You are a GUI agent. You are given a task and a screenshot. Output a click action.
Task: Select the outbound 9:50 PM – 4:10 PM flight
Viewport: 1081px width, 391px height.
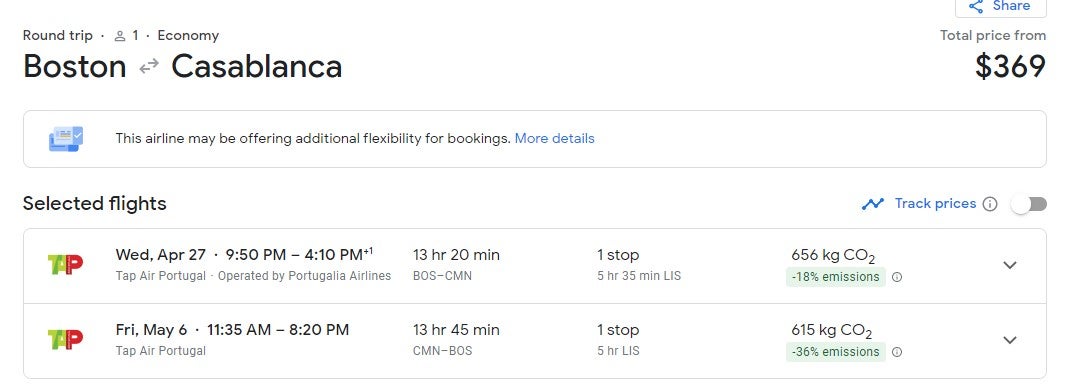(535, 266)
